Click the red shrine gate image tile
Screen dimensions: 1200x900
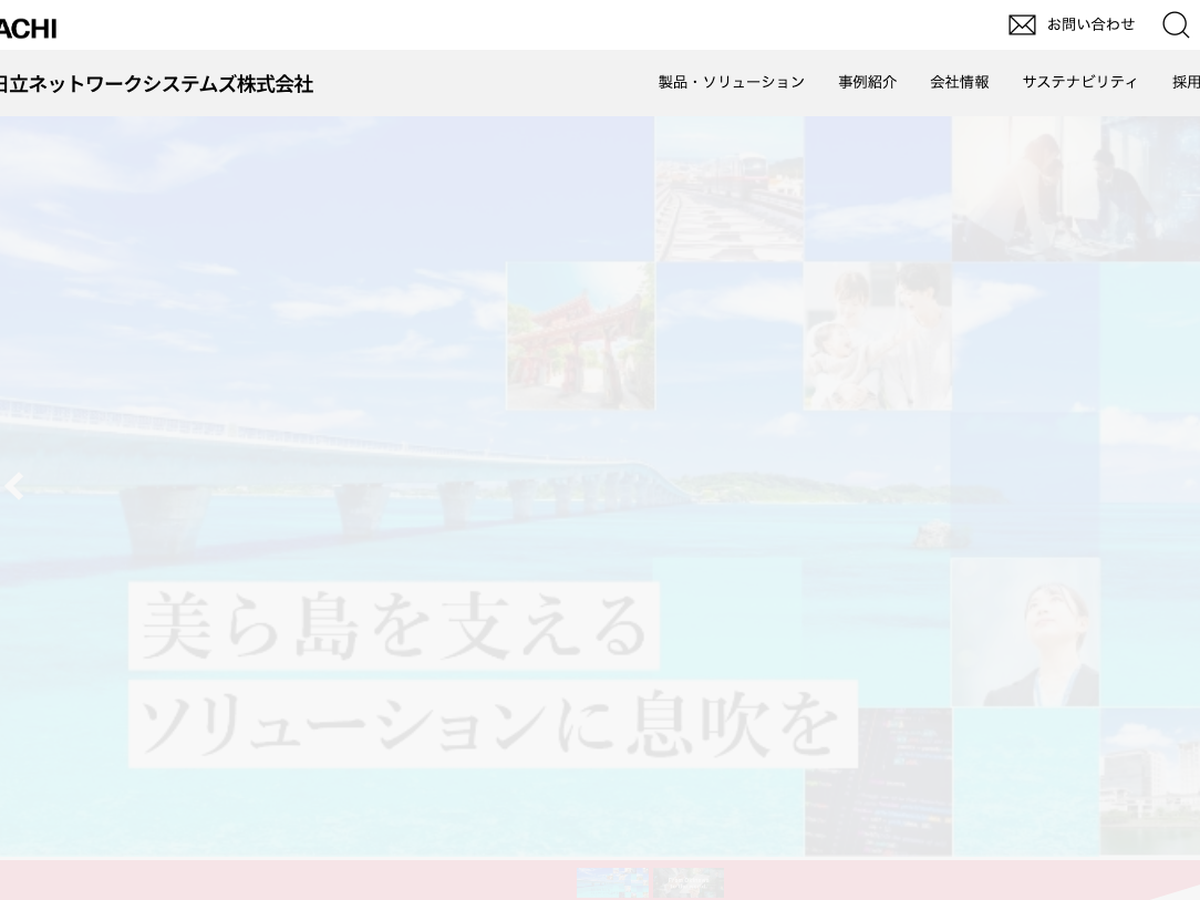581,336
